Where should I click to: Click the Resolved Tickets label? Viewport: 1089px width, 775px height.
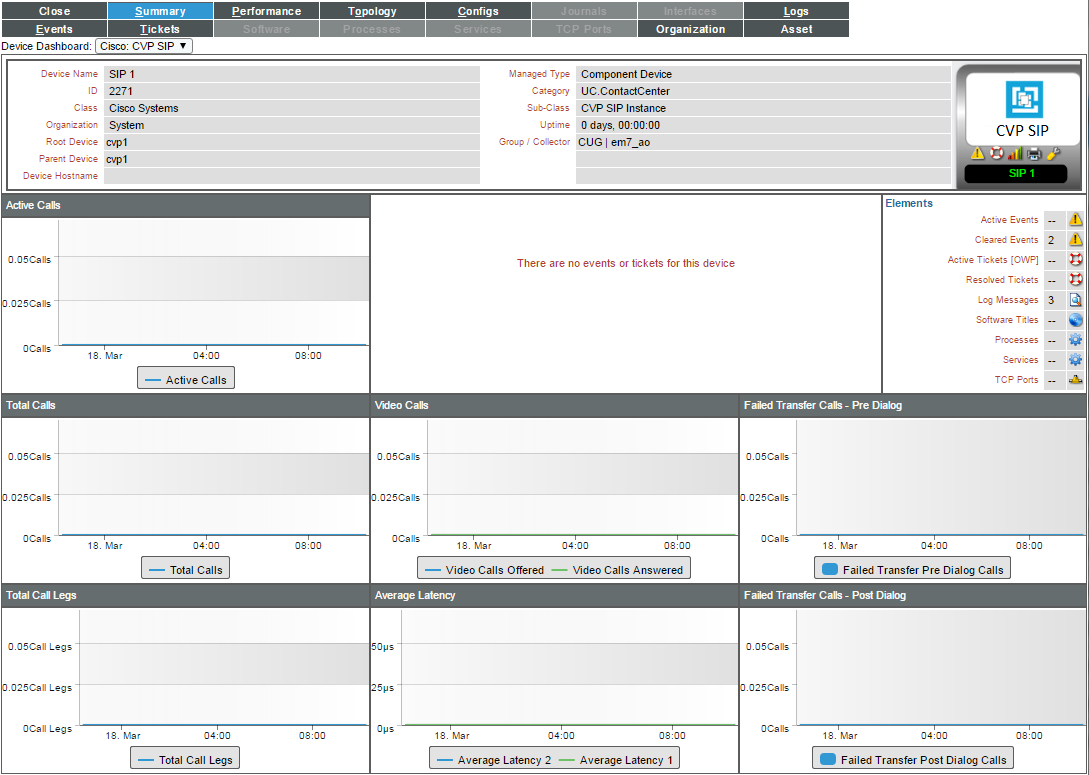pyautogui.click(x=1002, y=280)
